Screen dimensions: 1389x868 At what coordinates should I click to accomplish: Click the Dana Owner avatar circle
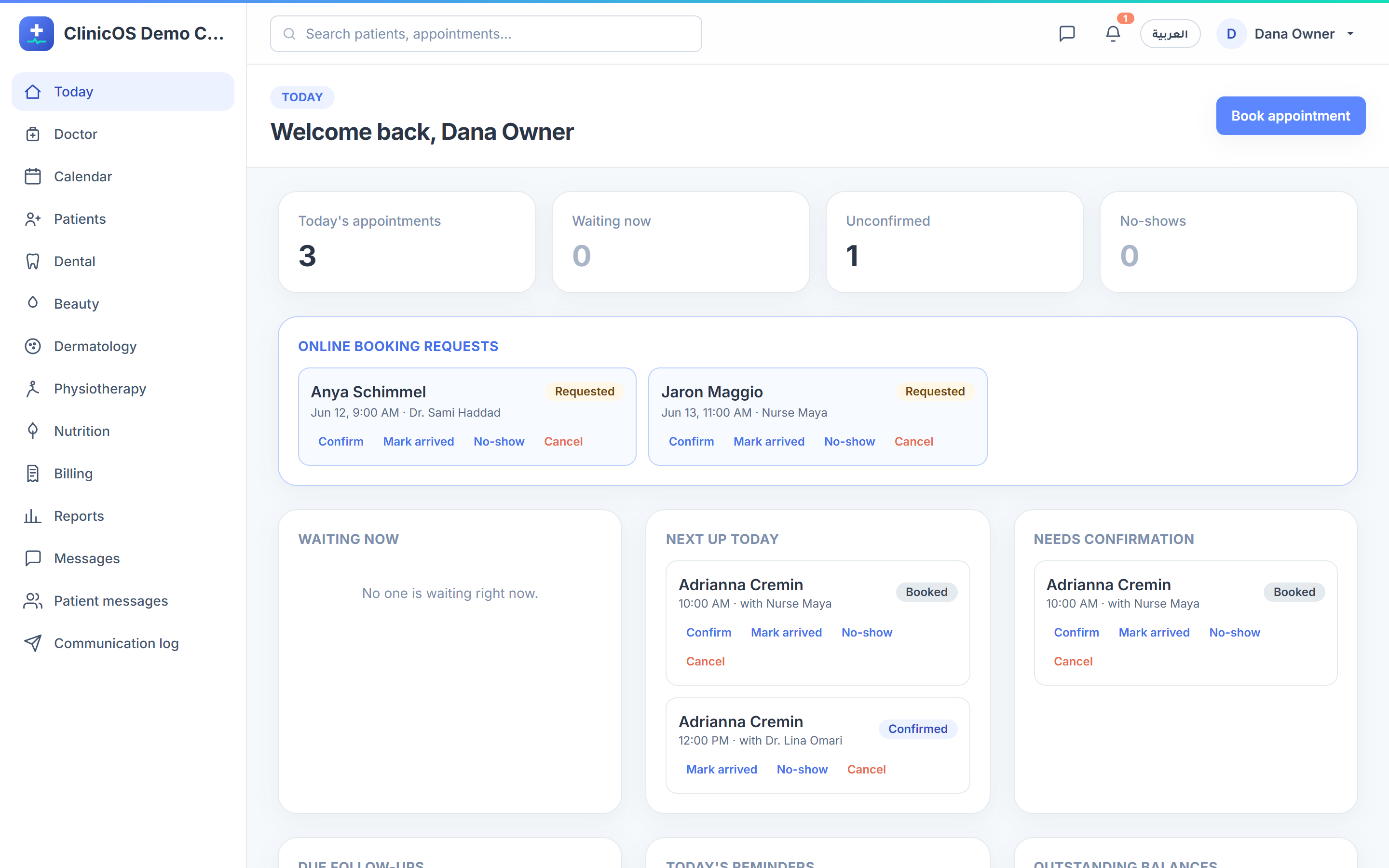click(x=1231, y=34)
